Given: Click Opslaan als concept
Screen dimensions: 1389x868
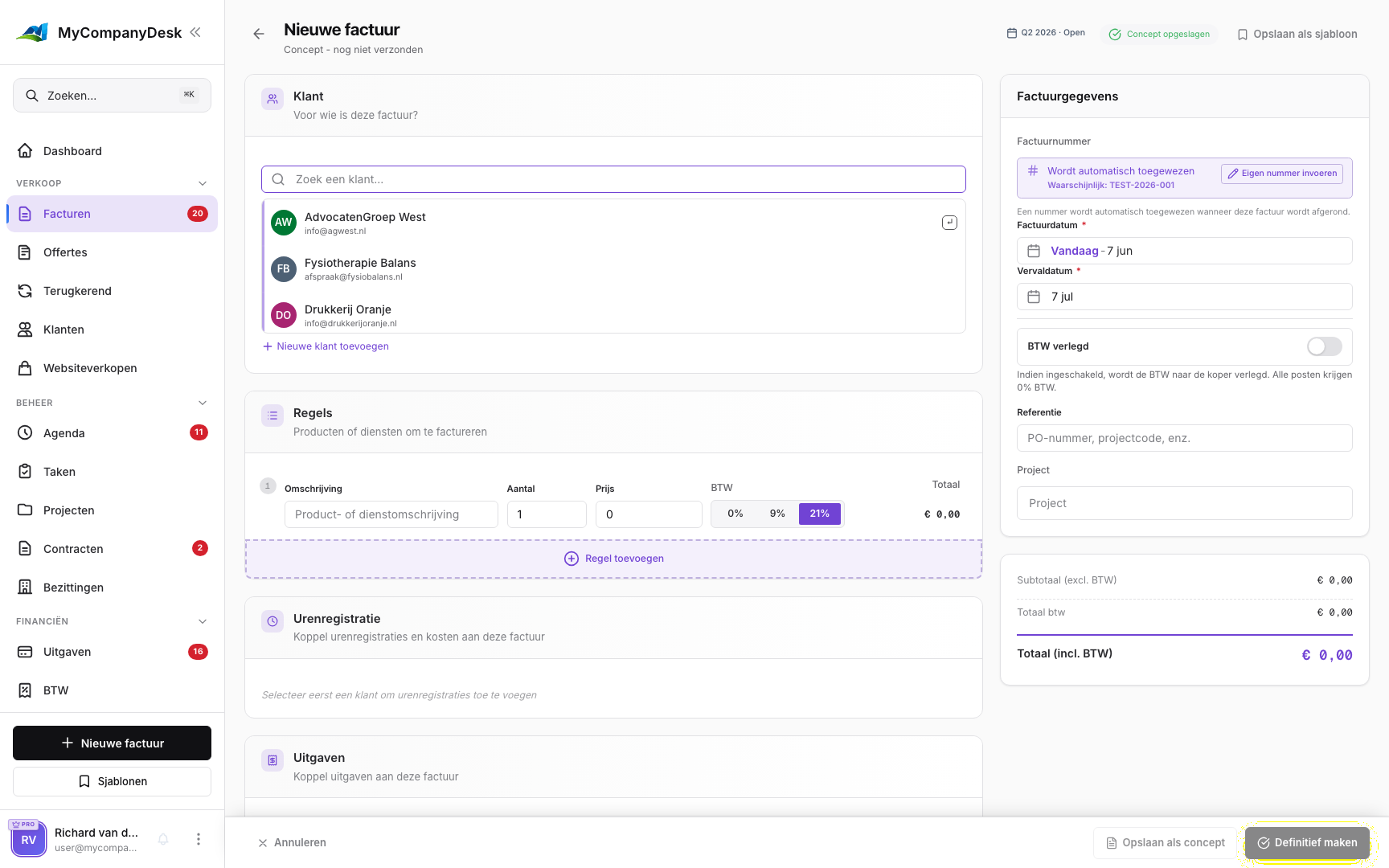Looking at the screenshot, I should tap(1166, 842).
